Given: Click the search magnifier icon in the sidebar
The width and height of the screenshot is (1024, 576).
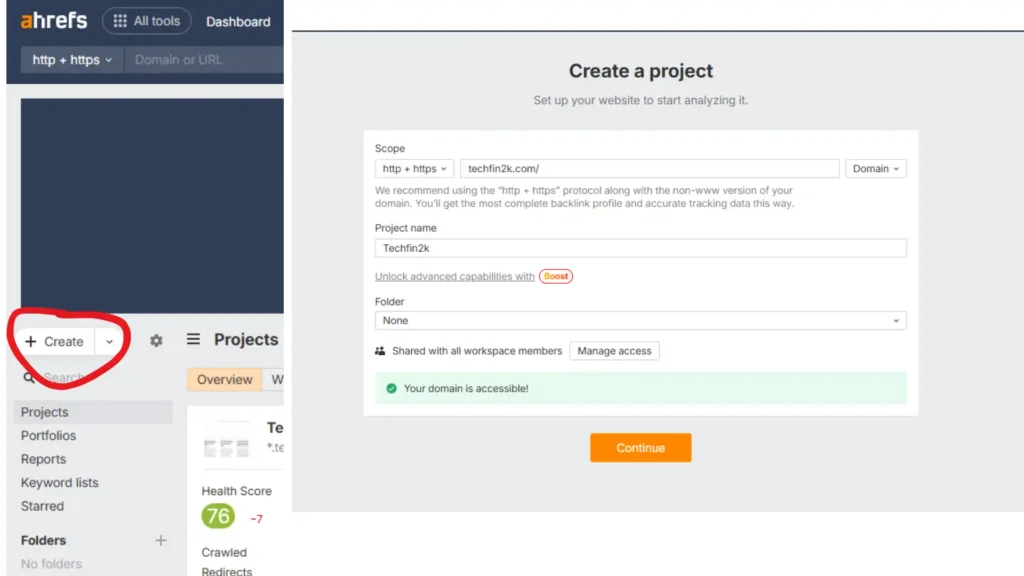Looking at the screenshot, I should click(29, 377).
